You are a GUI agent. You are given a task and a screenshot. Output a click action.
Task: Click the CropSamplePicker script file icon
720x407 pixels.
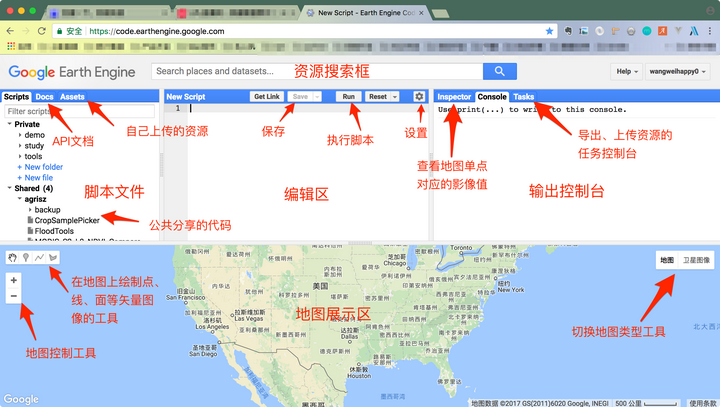31,220
